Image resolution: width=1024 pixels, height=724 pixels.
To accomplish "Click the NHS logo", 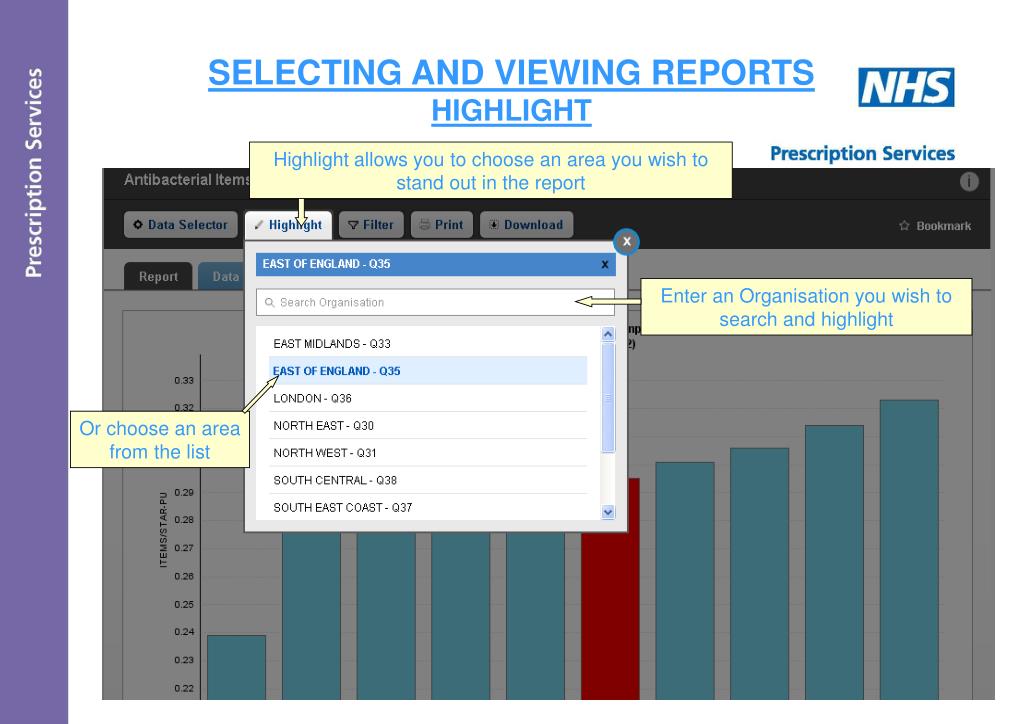I will tap(906, 87).
